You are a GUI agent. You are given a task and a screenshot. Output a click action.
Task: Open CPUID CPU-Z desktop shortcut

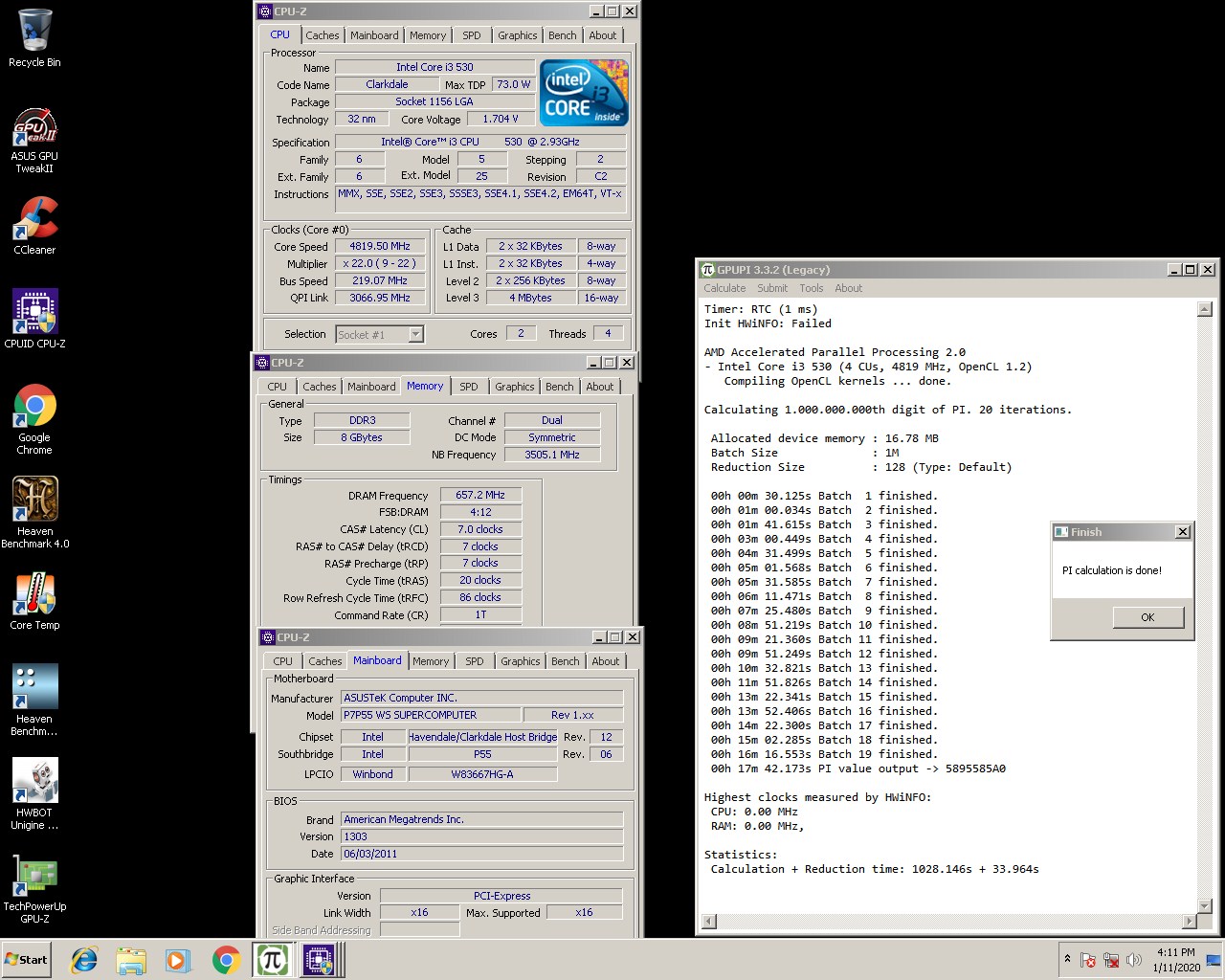[34, 319]
